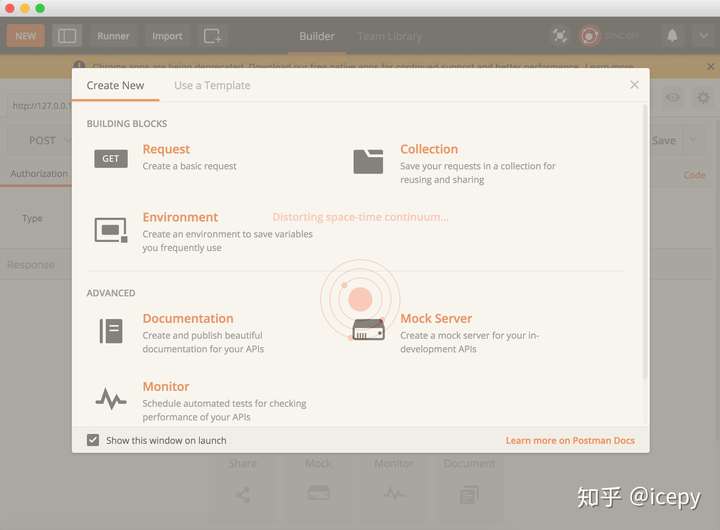Click the Collection folder icon
720x530 pixels.
pyautogui.click(x=368, y=161)
